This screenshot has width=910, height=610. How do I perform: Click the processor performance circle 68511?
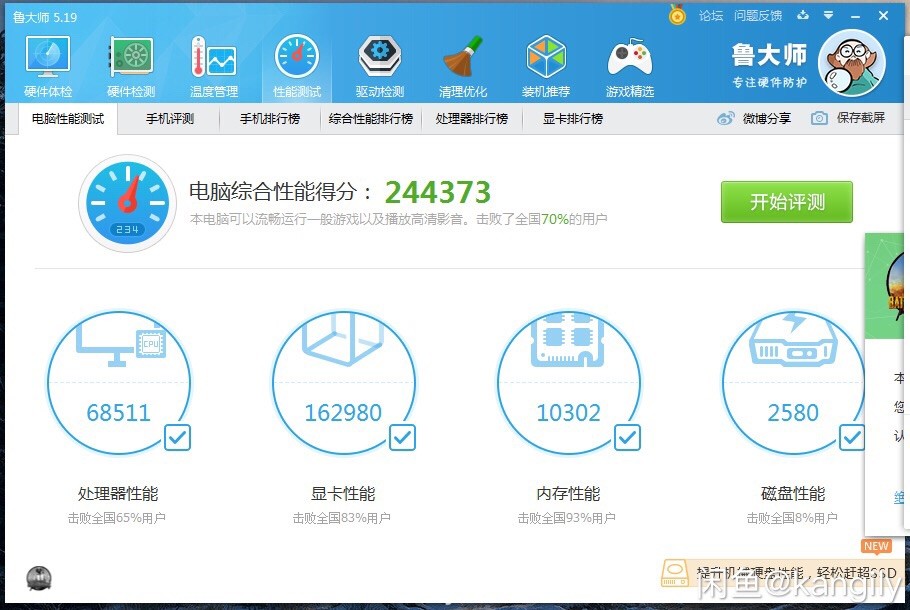(x=119, y=382)
